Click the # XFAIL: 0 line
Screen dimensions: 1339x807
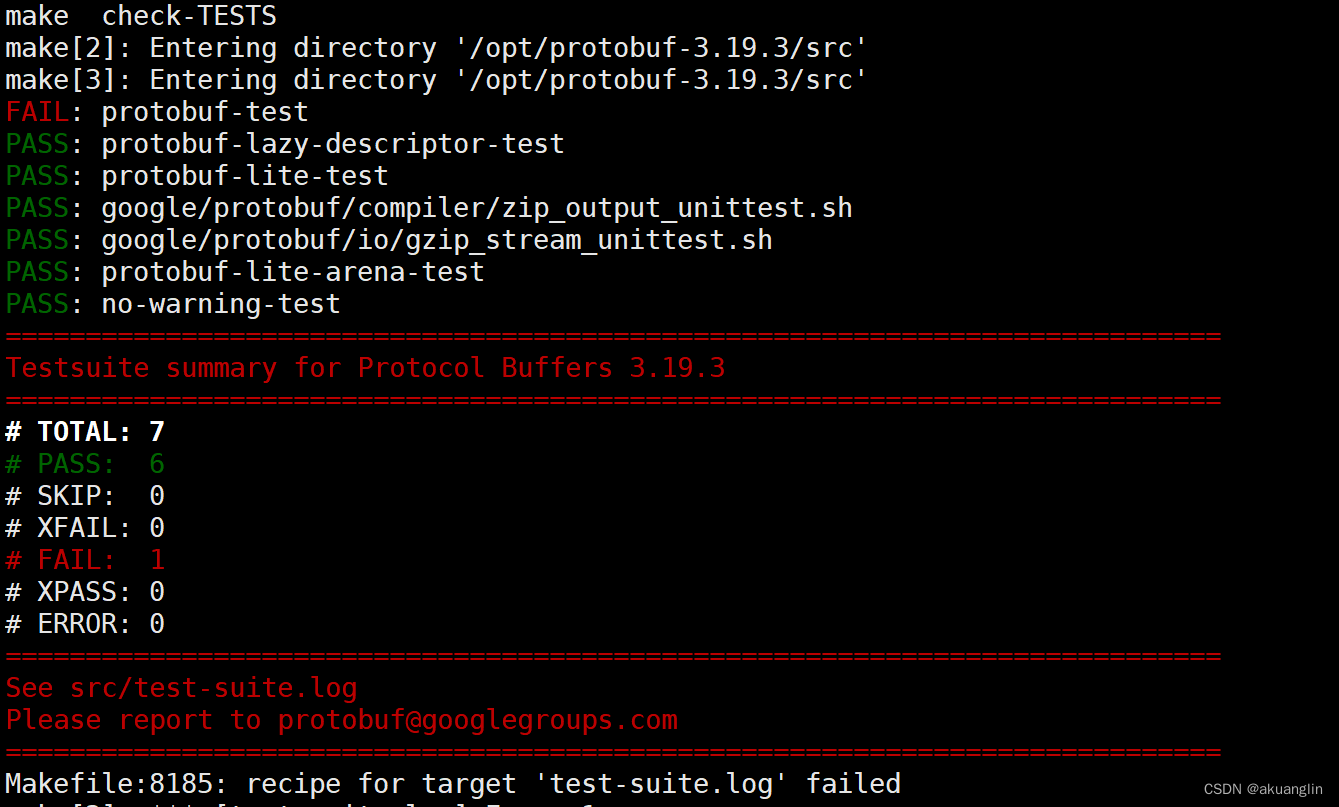(x=85, y=528)
